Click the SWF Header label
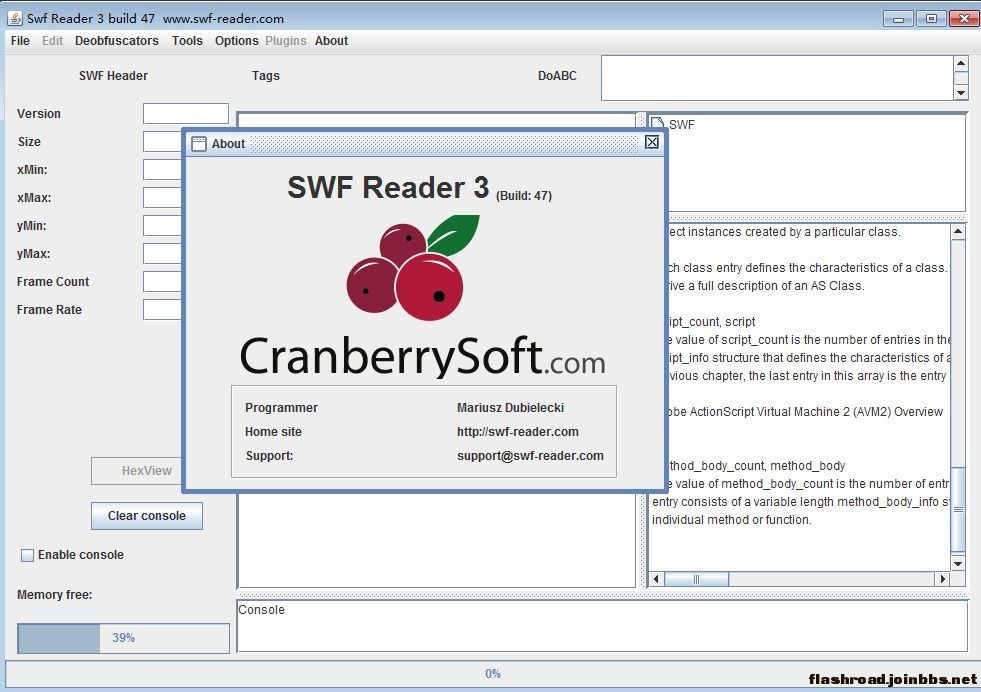Image resolution: width=981 pixels, height=692 pixels. tap(113, 76)
